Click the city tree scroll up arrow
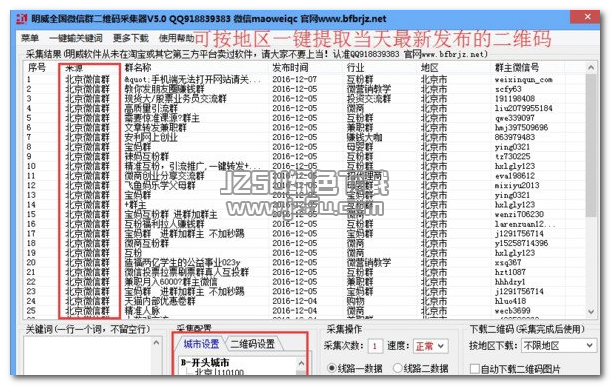 302,363
